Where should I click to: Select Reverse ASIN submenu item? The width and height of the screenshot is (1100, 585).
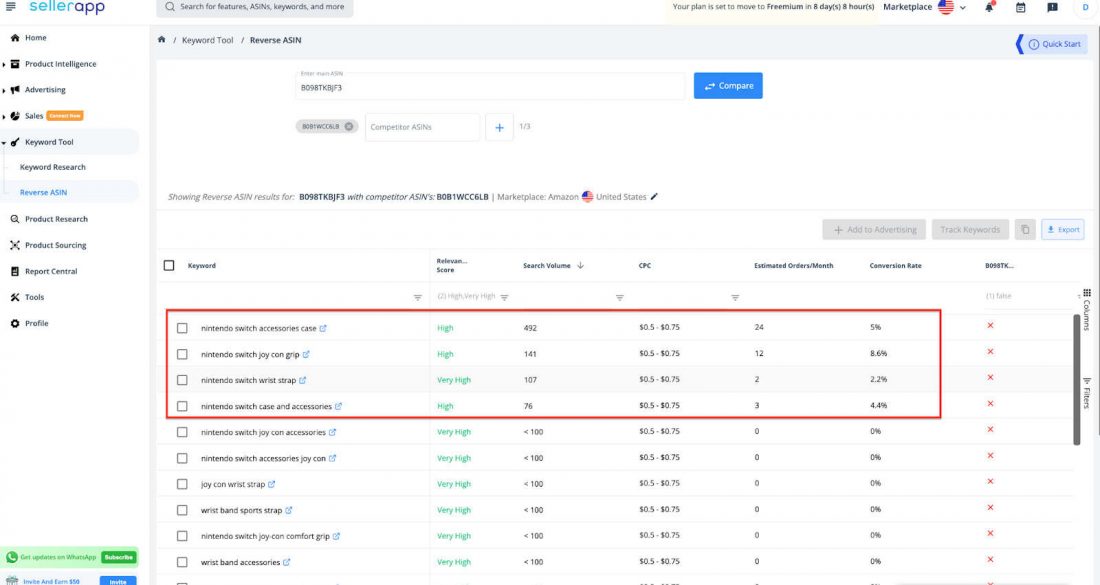point(43,192)
